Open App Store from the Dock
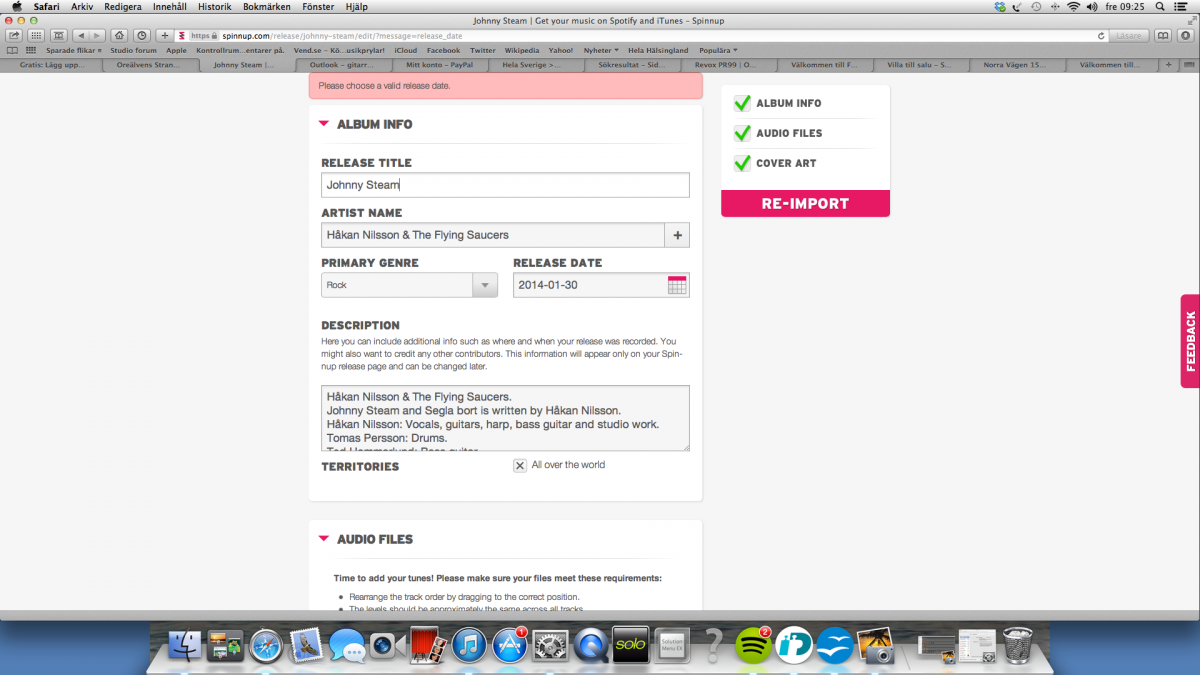Image resolution: width=1200 pixels, height=675 pixels. coord(509,645)
